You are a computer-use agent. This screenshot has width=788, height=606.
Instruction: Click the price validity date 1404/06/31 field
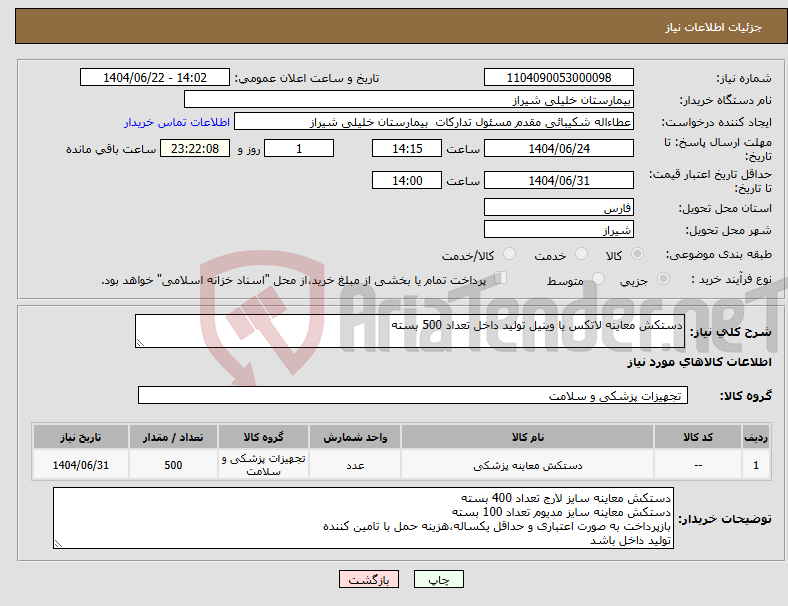[558, 180]
